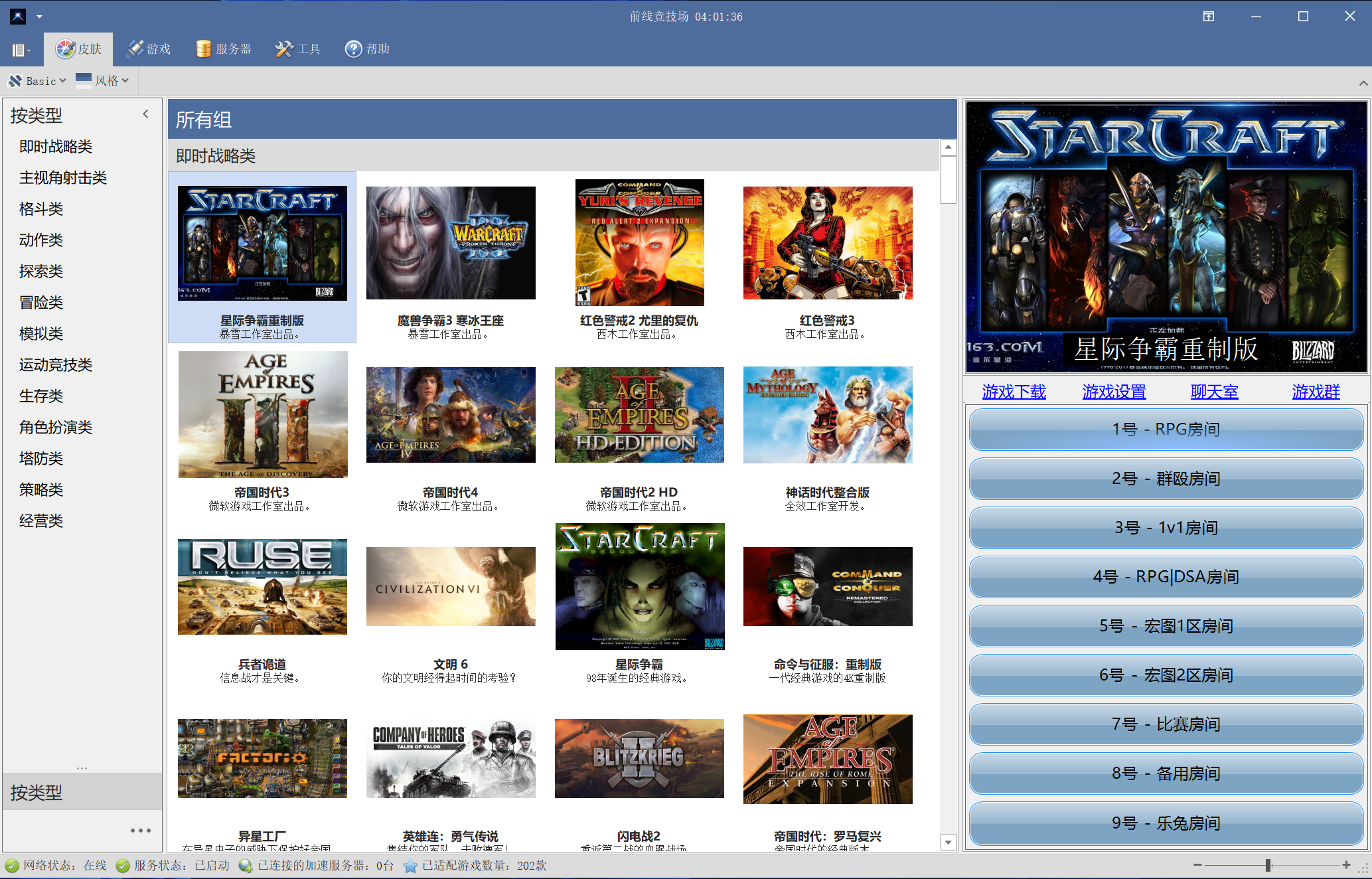
Task: Select 闪电战2 Blitzkrieg thumbnail
Action: tap(639, 759)
